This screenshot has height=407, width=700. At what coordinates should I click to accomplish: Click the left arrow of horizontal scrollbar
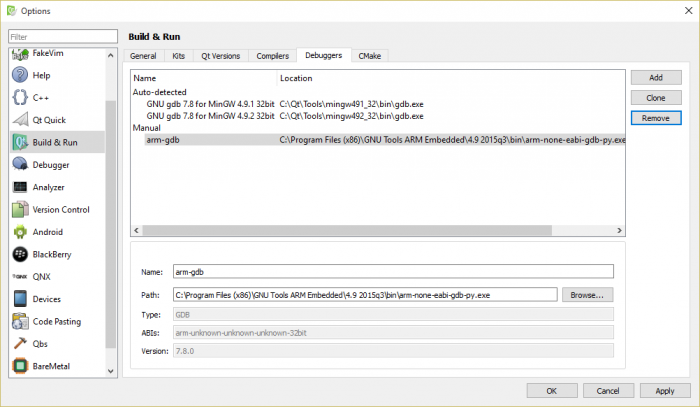pos(137,230)
